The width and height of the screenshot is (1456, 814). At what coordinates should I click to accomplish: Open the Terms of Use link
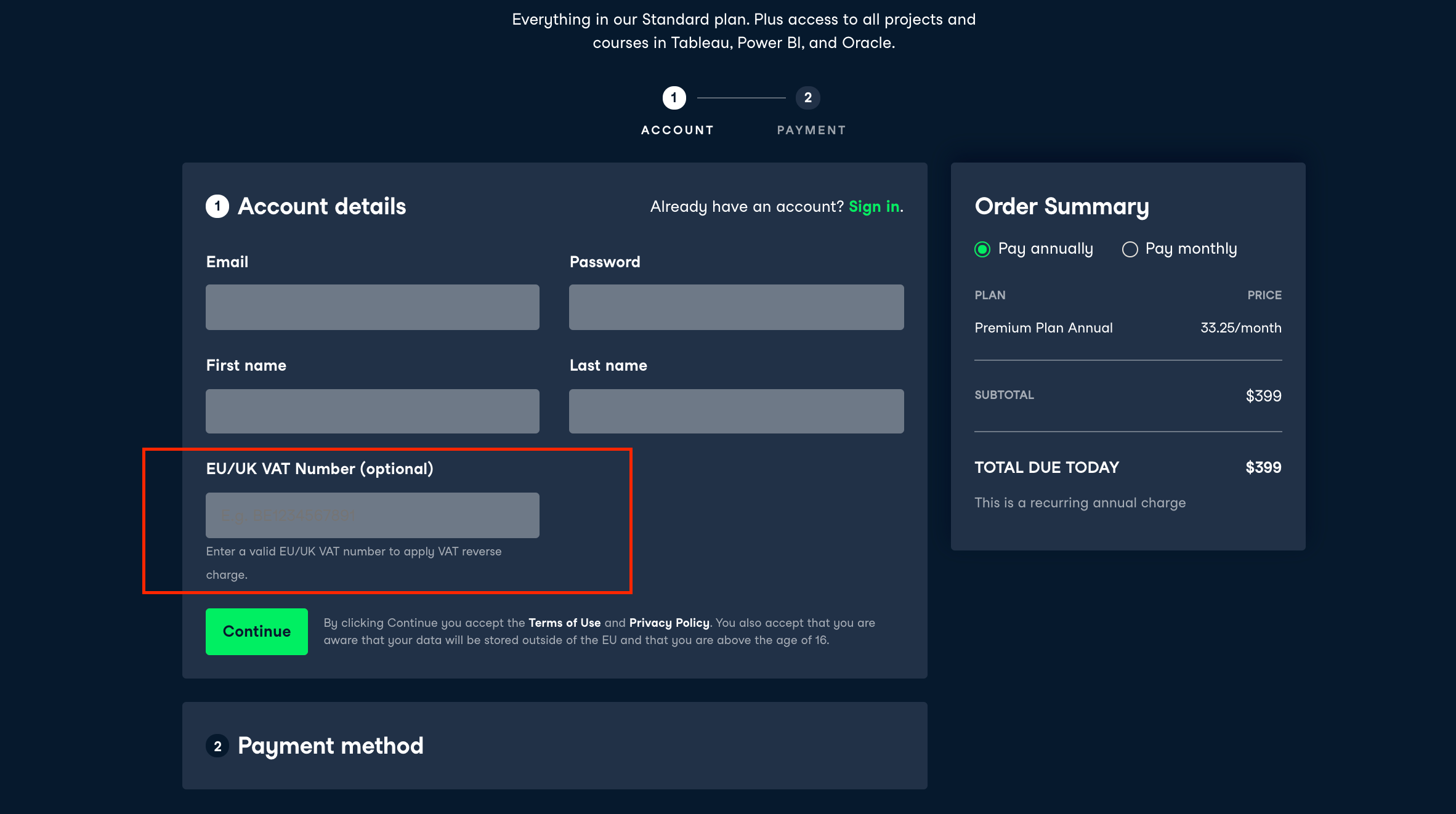(x=564, y=623)
